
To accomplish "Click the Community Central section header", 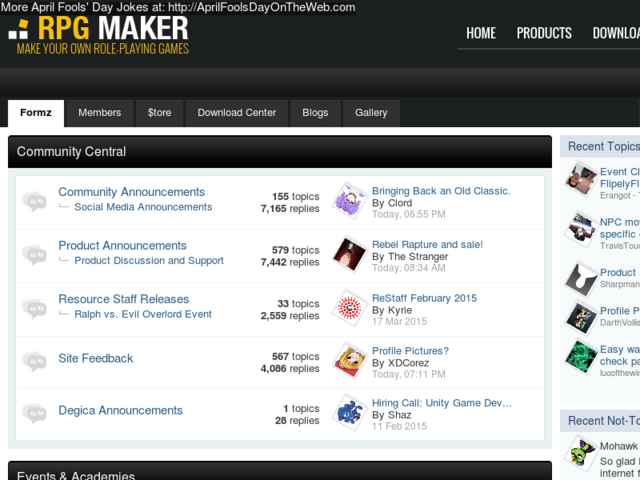I will [x=280, y=152].
